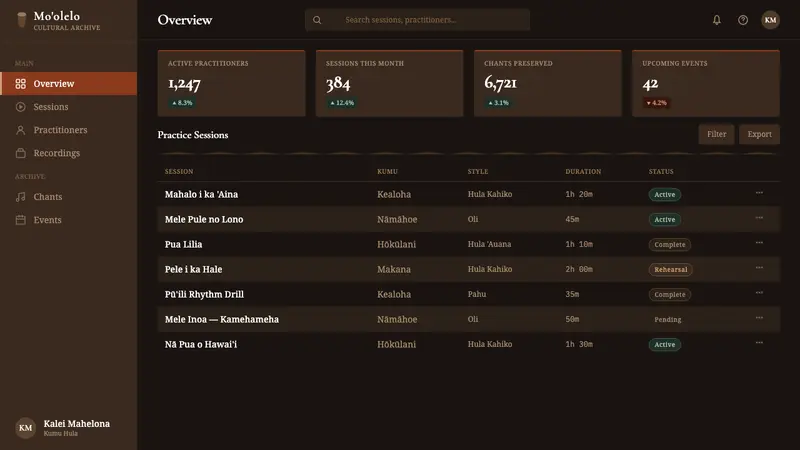Focus the search sessions input field
This screenshot has width=800, height=450.
click(417, 20)
